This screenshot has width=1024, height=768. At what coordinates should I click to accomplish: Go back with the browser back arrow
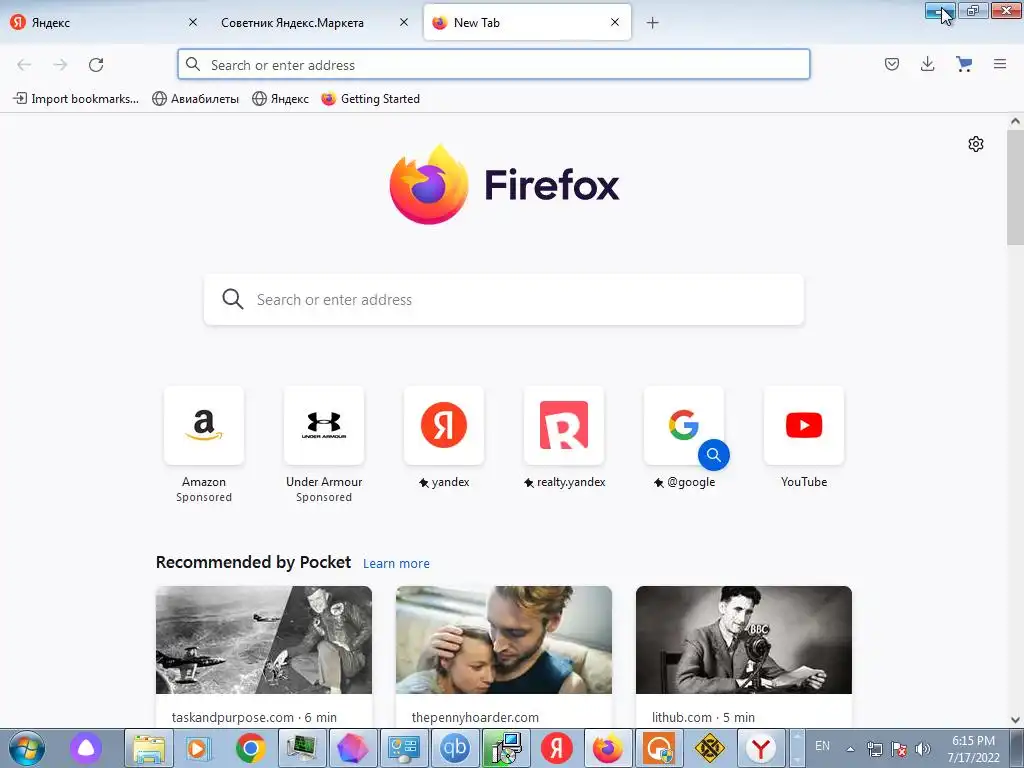pyautogui.click(x=24, y=65)
